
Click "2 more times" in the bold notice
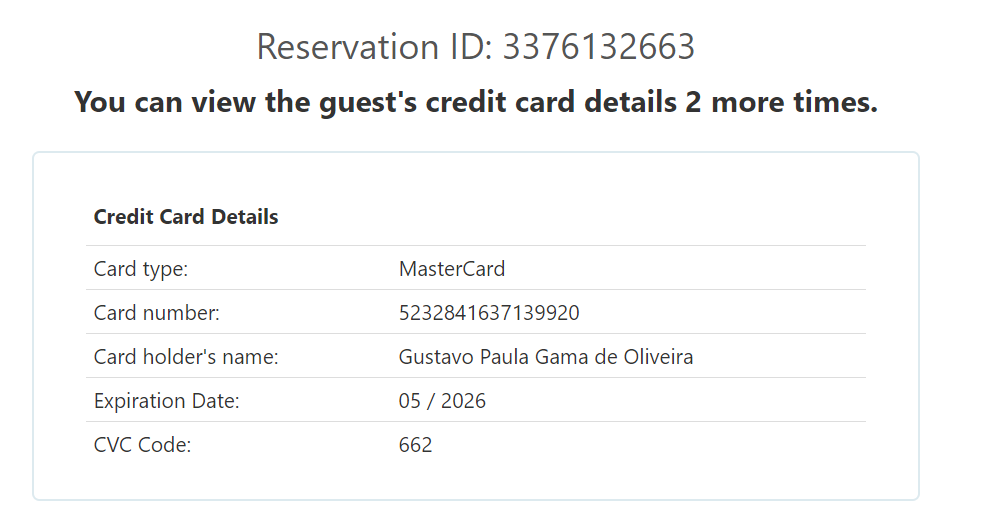click(x=780, y=102)
